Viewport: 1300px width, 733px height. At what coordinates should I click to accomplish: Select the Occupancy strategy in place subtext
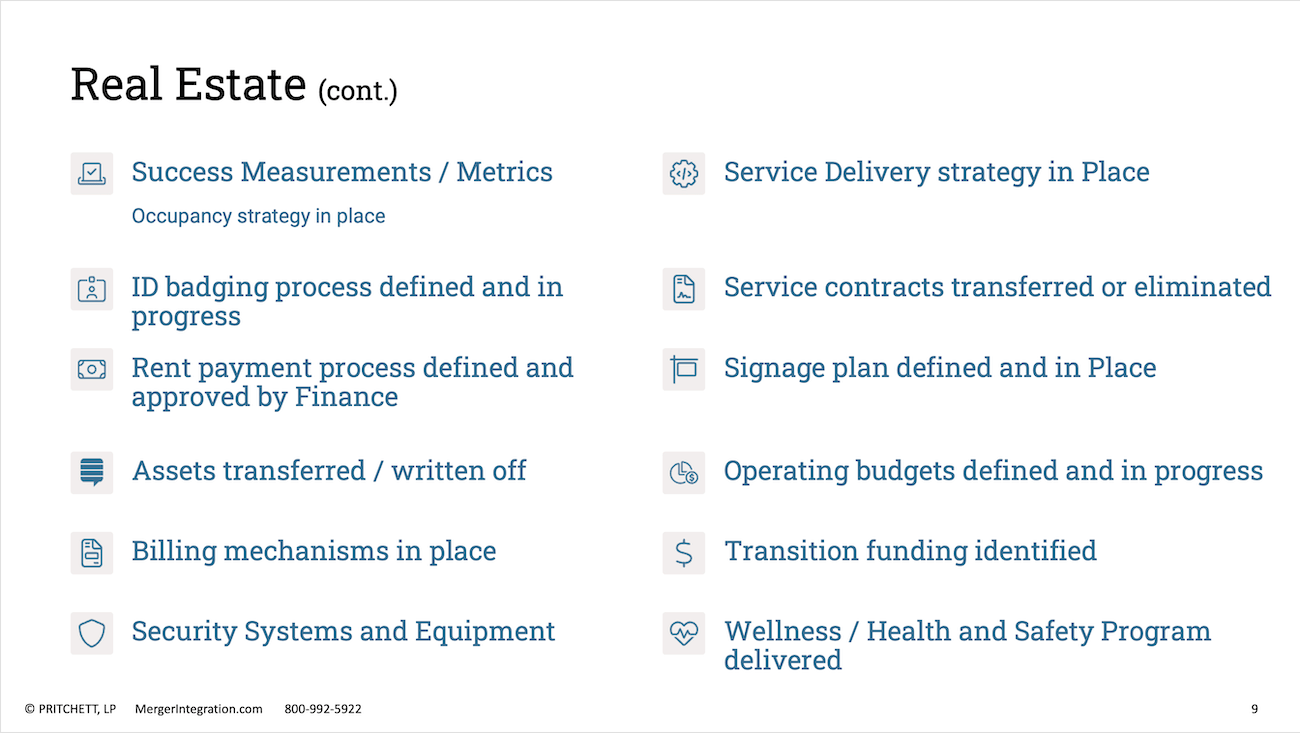258,216
